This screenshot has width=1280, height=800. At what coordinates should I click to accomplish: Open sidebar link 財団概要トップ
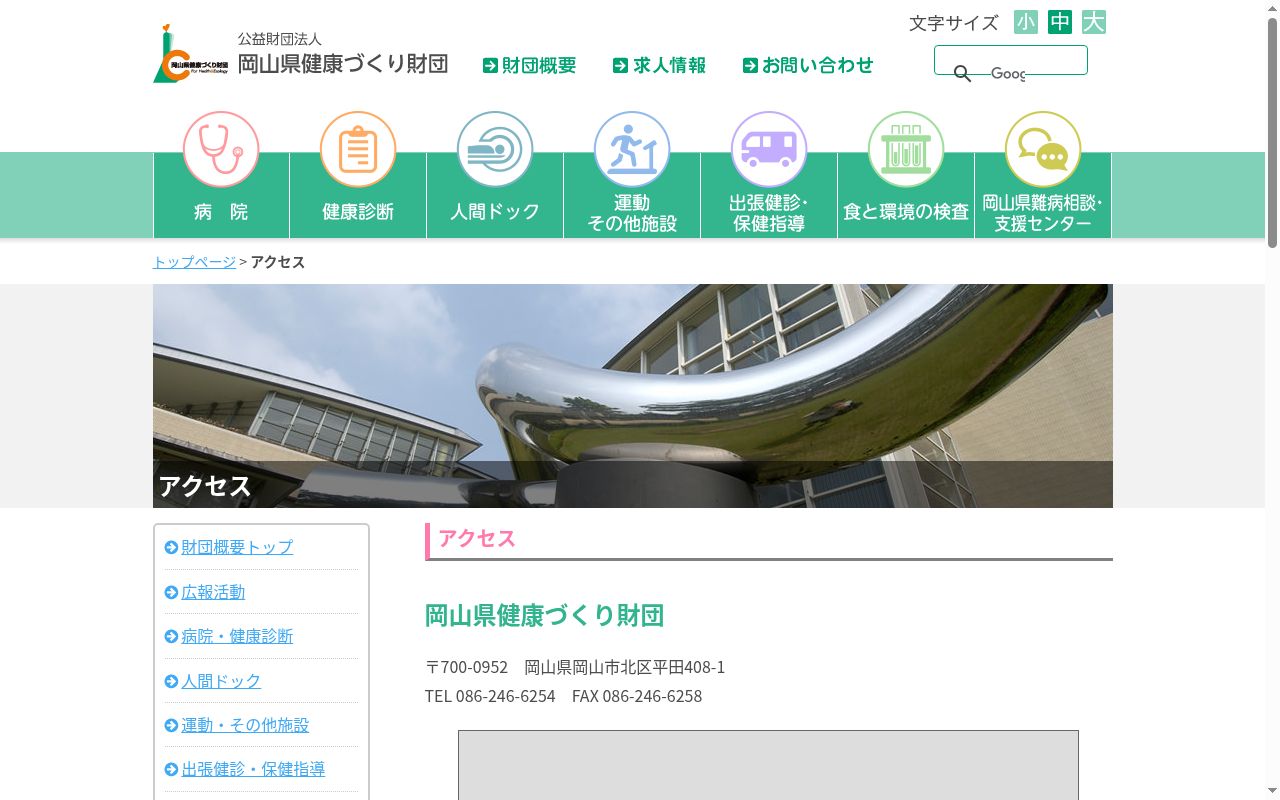(237, 547)
